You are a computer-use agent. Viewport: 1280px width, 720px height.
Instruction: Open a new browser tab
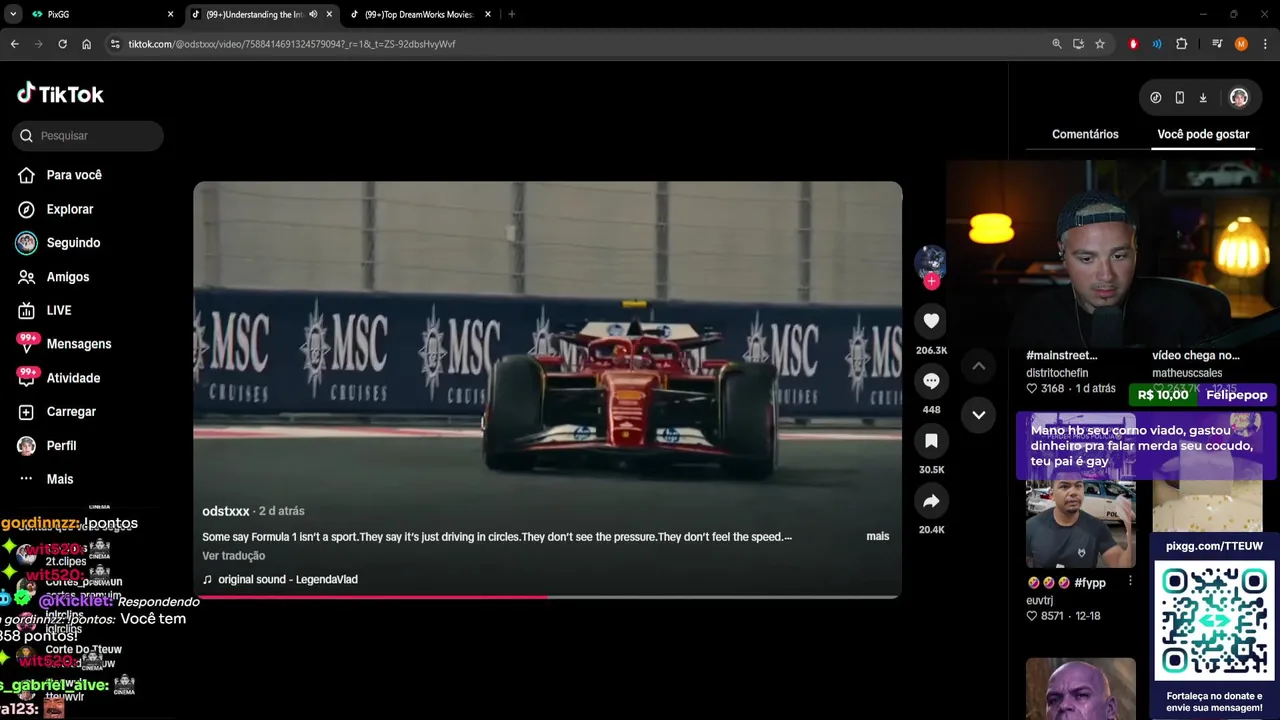tap(511, 15)
